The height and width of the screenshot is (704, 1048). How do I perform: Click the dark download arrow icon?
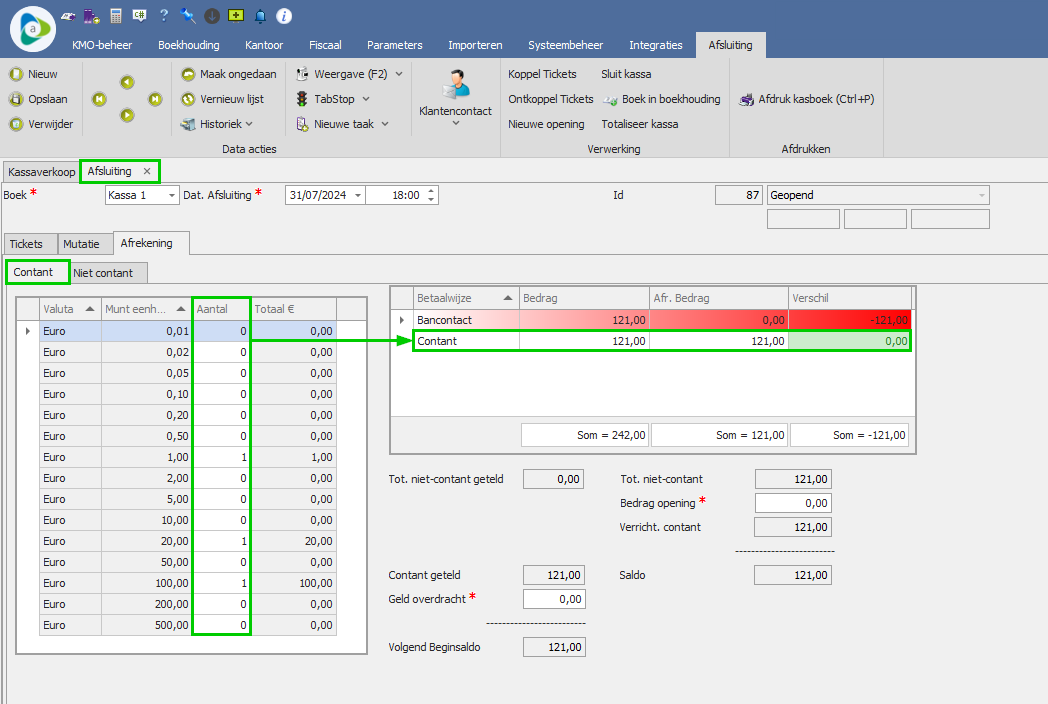212,16
